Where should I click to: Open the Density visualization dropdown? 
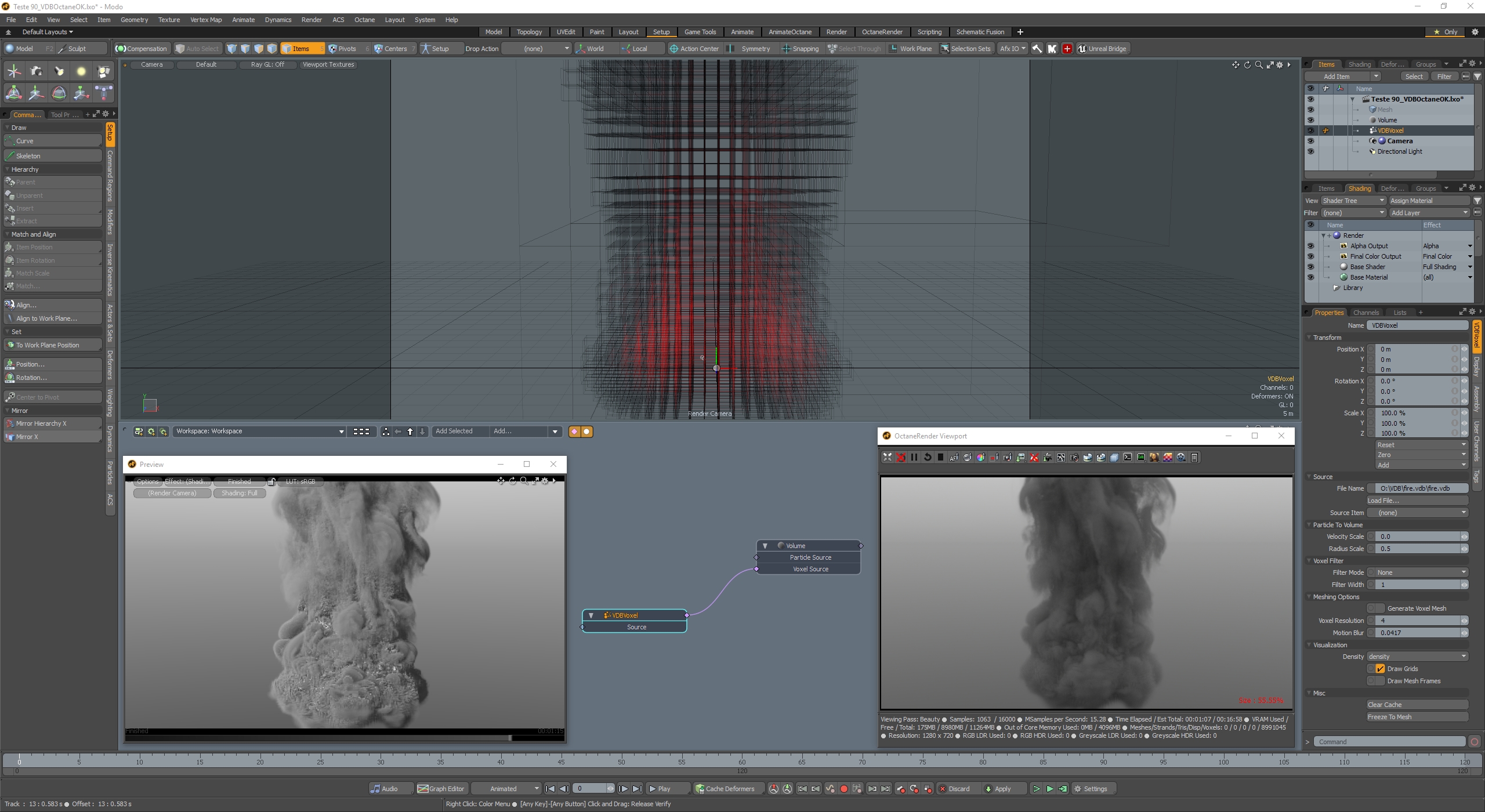(1417, 657)
